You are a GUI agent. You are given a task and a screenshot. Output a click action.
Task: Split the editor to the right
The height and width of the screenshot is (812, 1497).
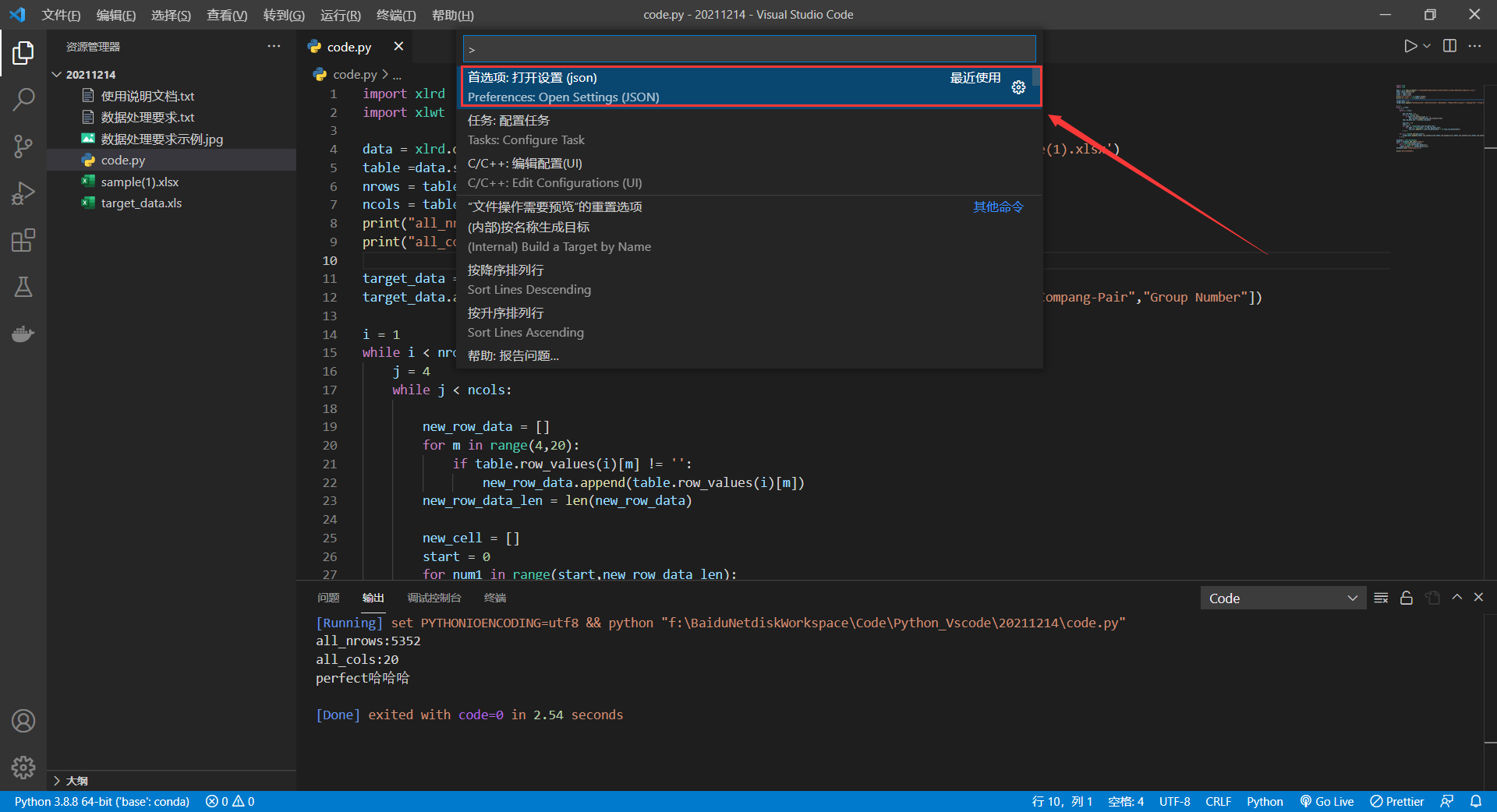[x=1449, y=46]
